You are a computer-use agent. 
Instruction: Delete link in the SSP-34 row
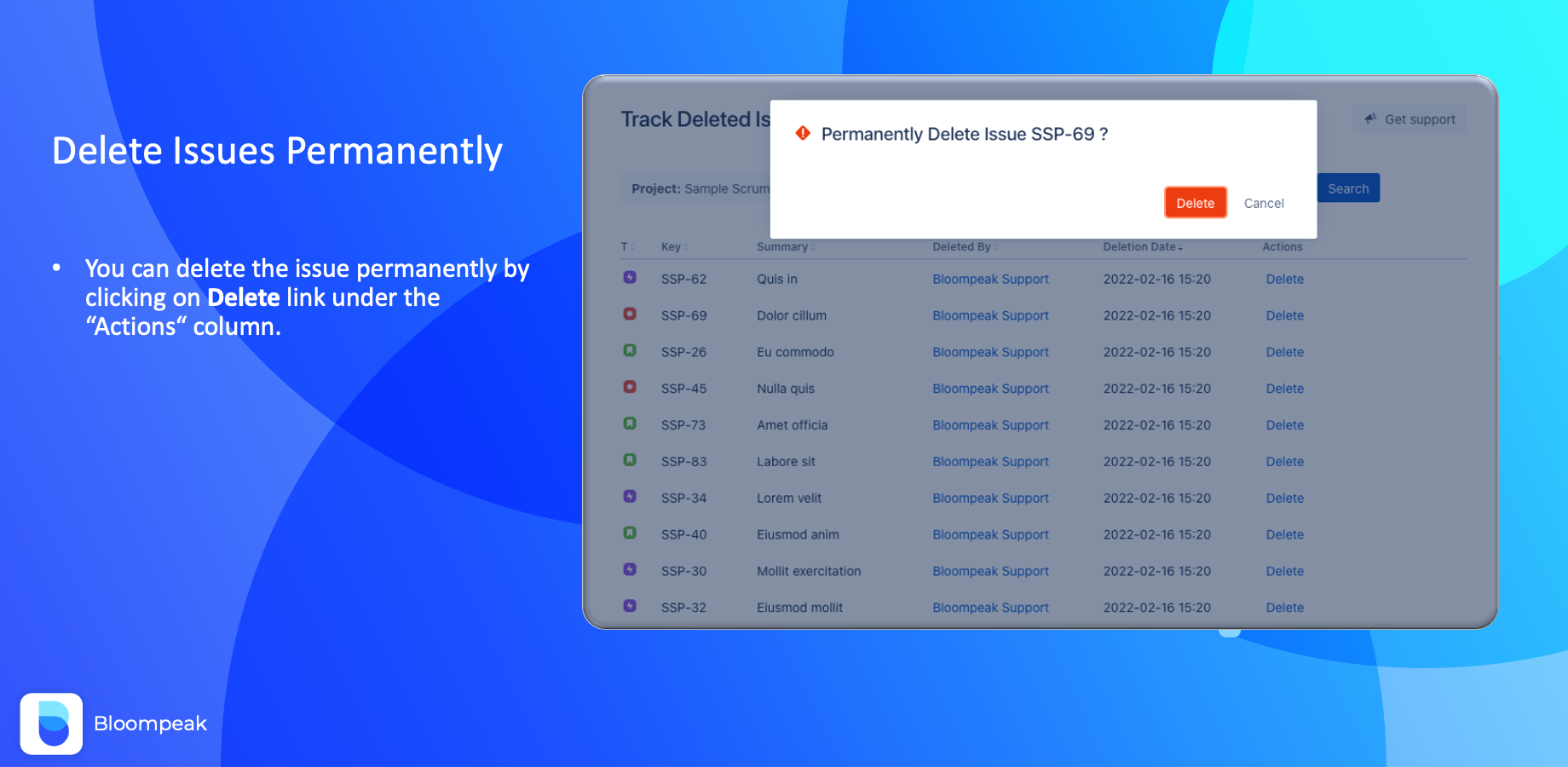click(x=1284, y=499)
